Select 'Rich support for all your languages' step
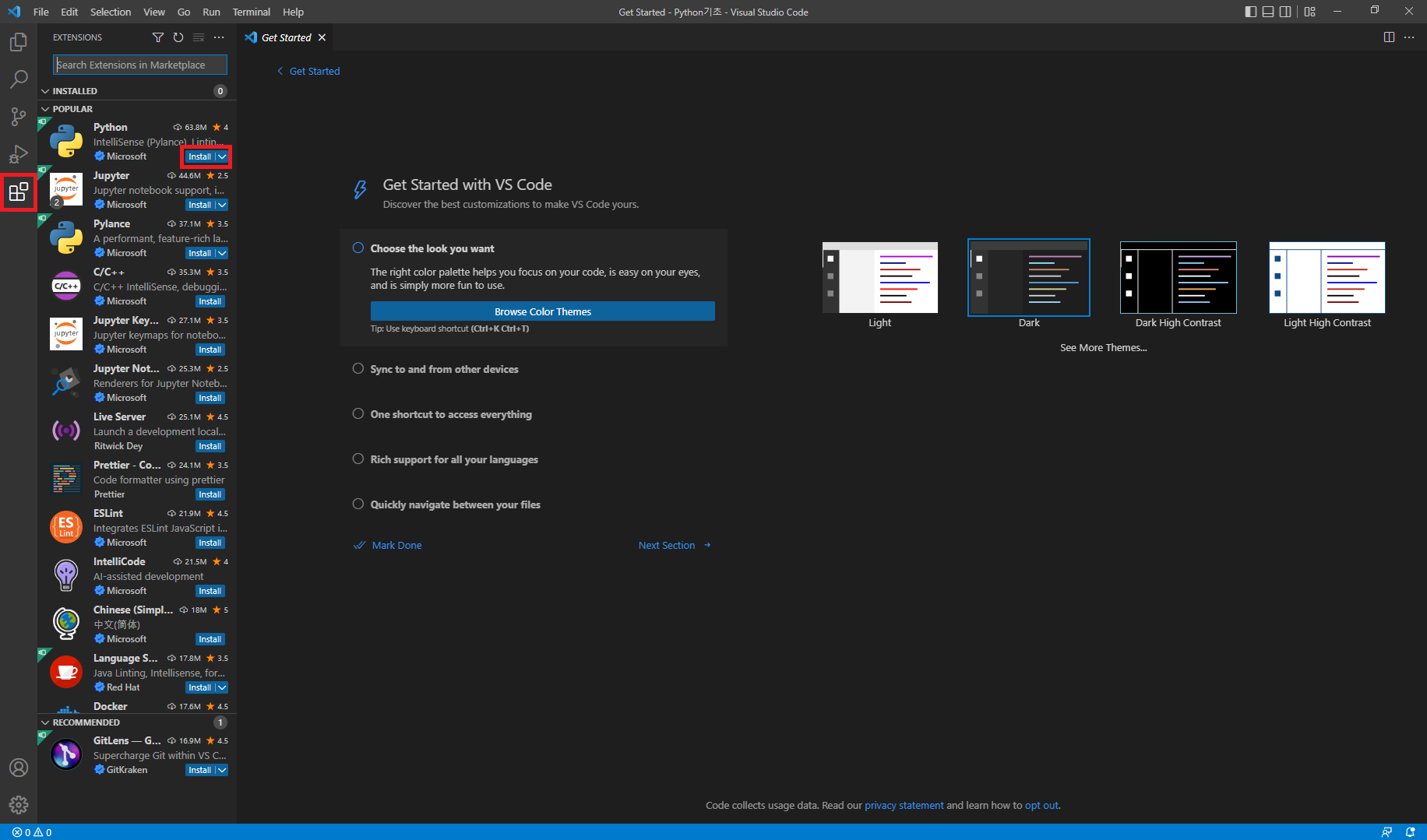 [x=358, y=459]
